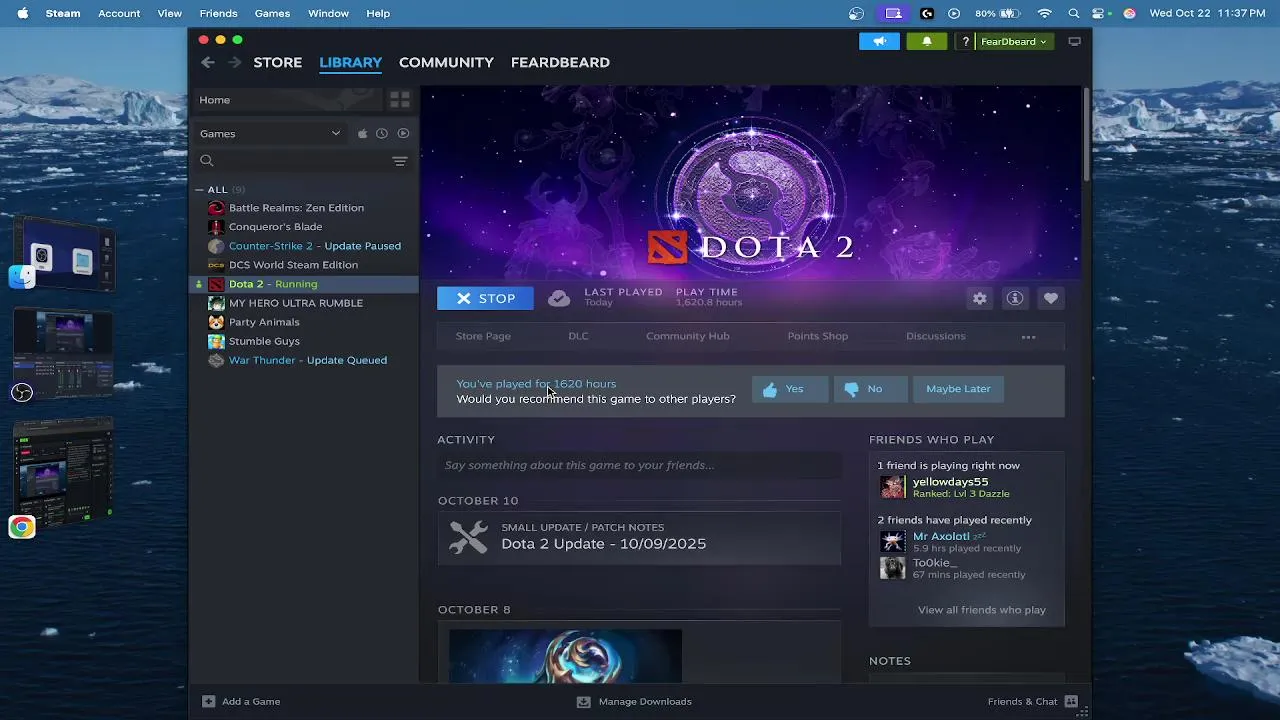Screen dimensions: 1280x720
Task: Open the Apple menu
Action: coord(22,13)
